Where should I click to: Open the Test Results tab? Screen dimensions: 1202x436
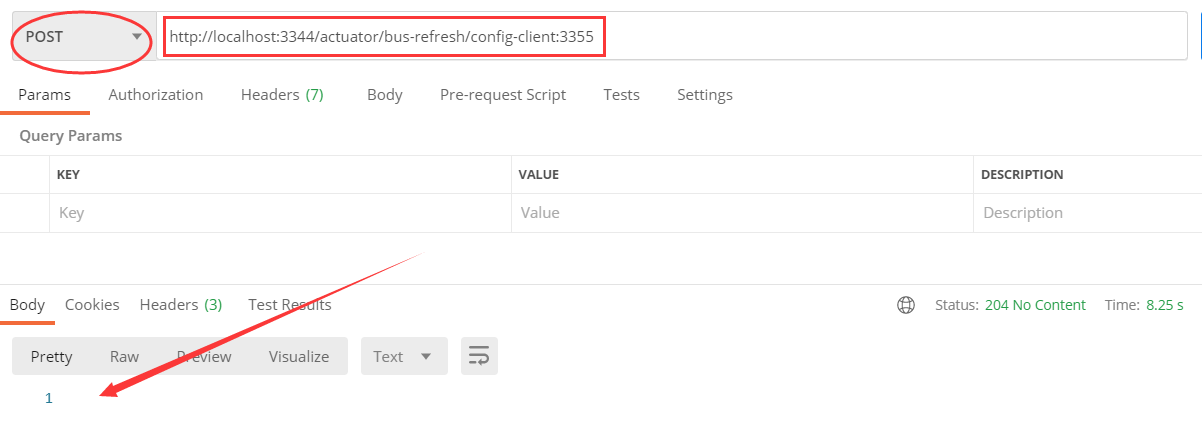point(290,305)
